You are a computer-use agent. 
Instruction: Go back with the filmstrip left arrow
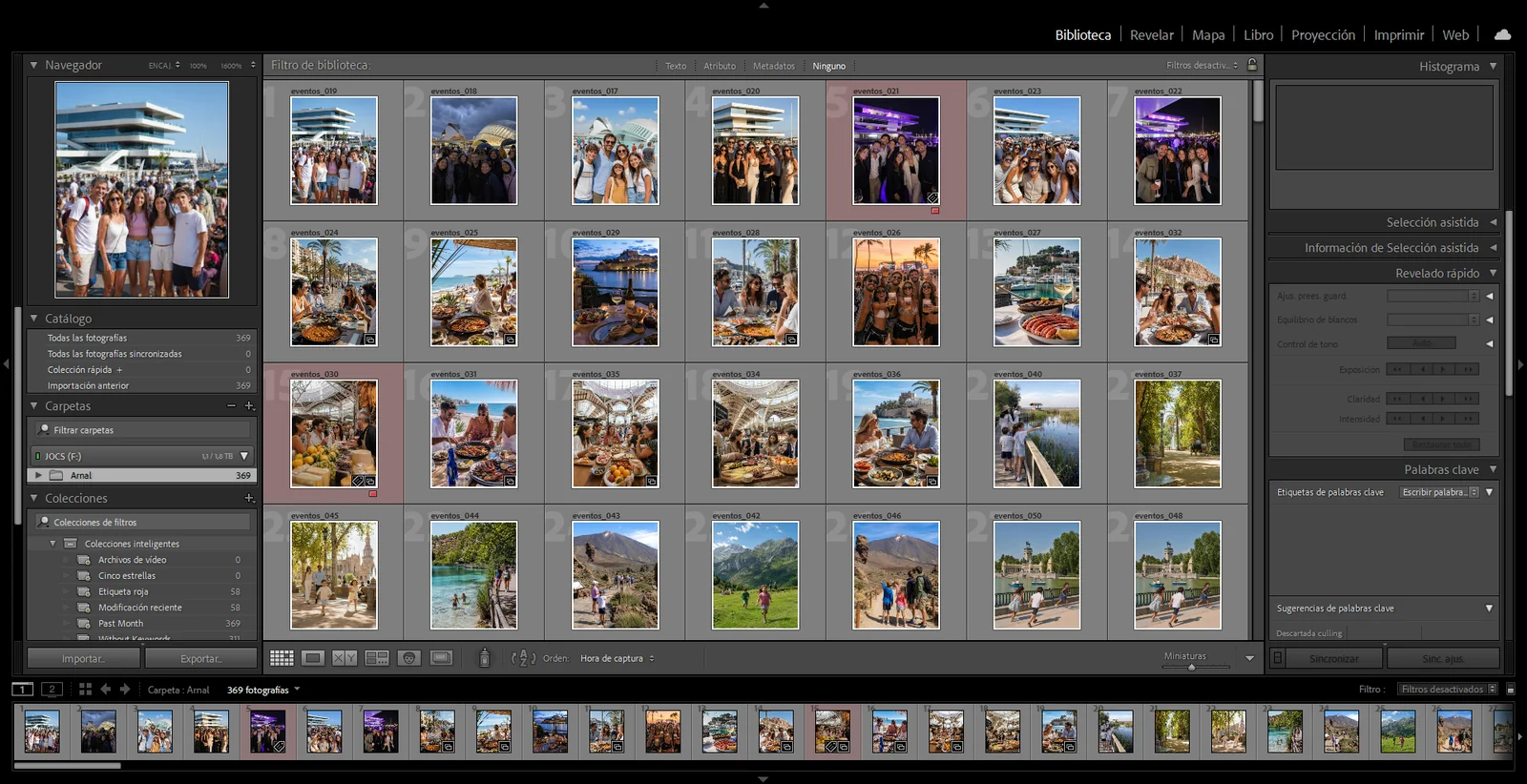[106, 689]
